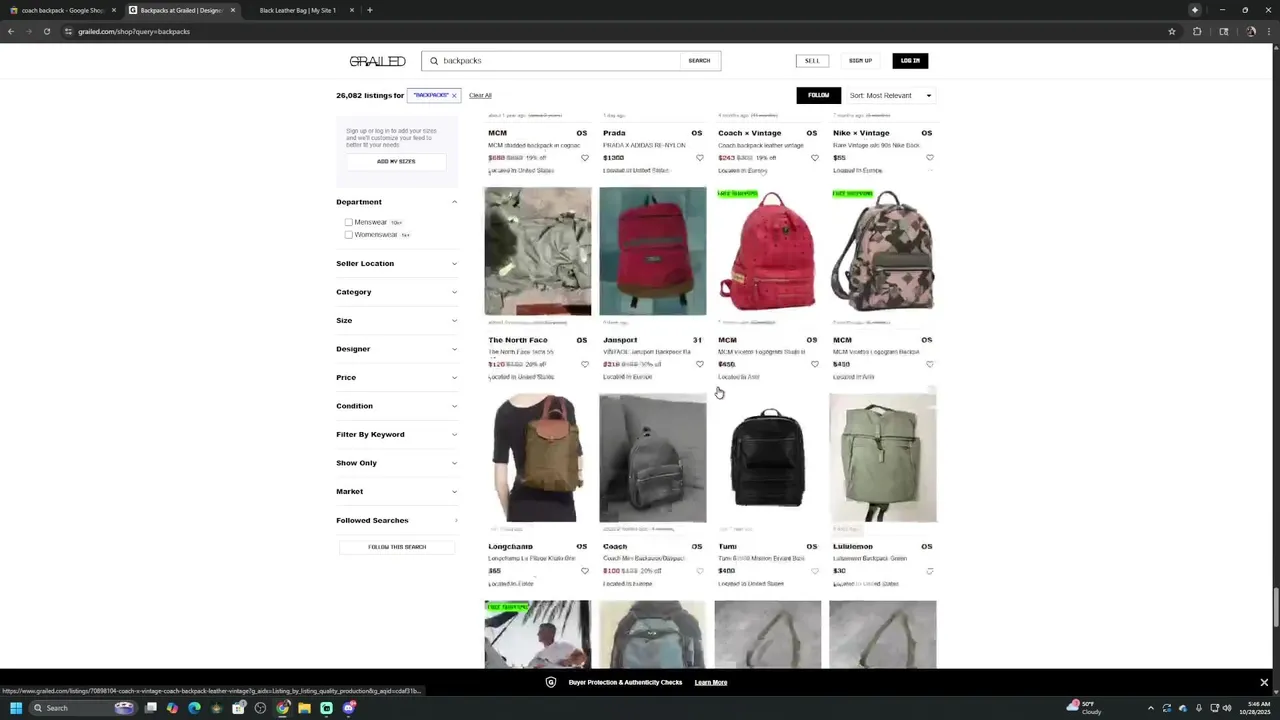Image resolution: width=1280 pixels, height=720 pixels.
Task: Favorite the Tumi listing heart
Action: point(815,572)
